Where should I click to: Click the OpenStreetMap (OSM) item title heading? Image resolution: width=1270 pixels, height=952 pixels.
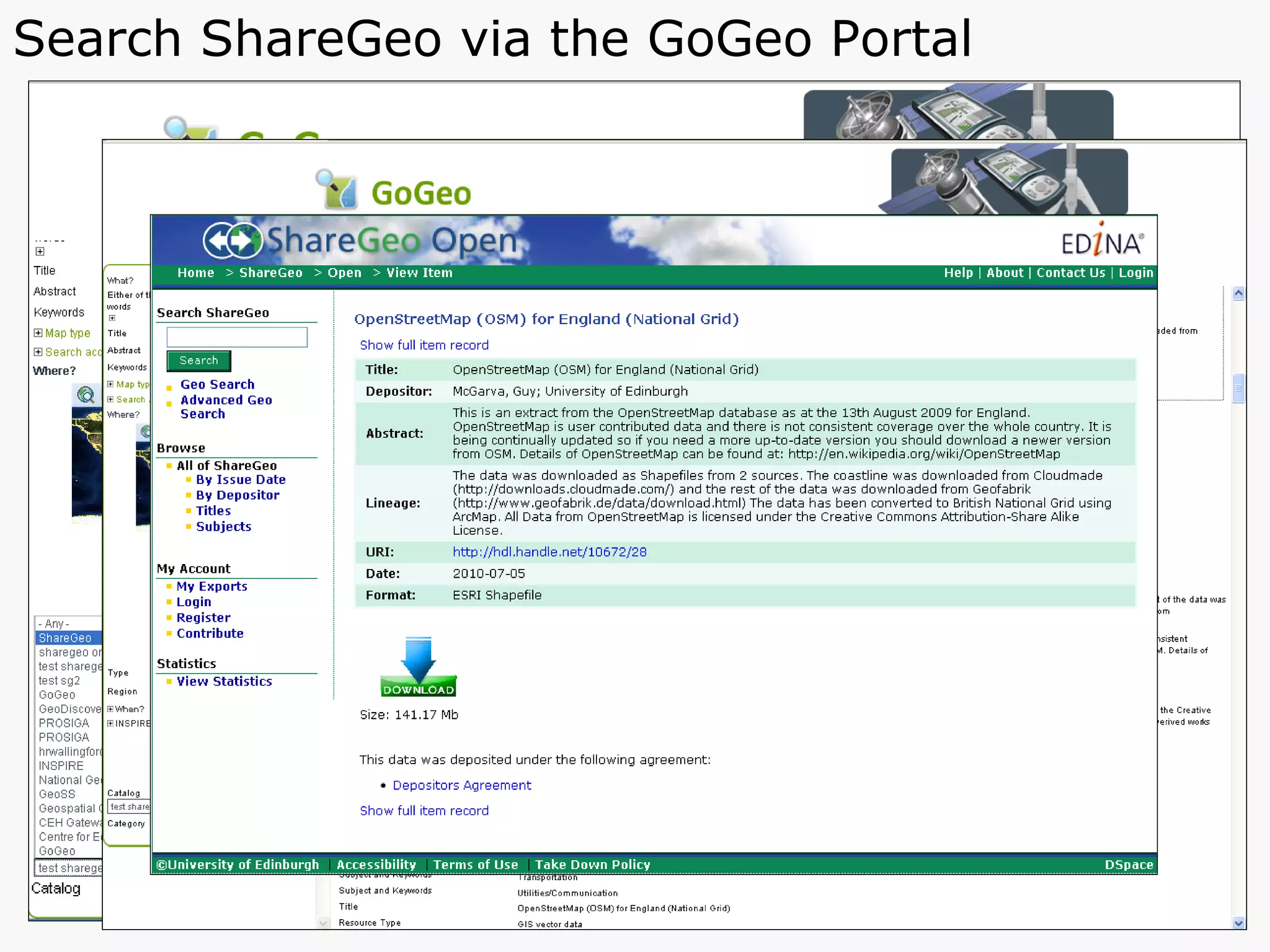[546, 319]
